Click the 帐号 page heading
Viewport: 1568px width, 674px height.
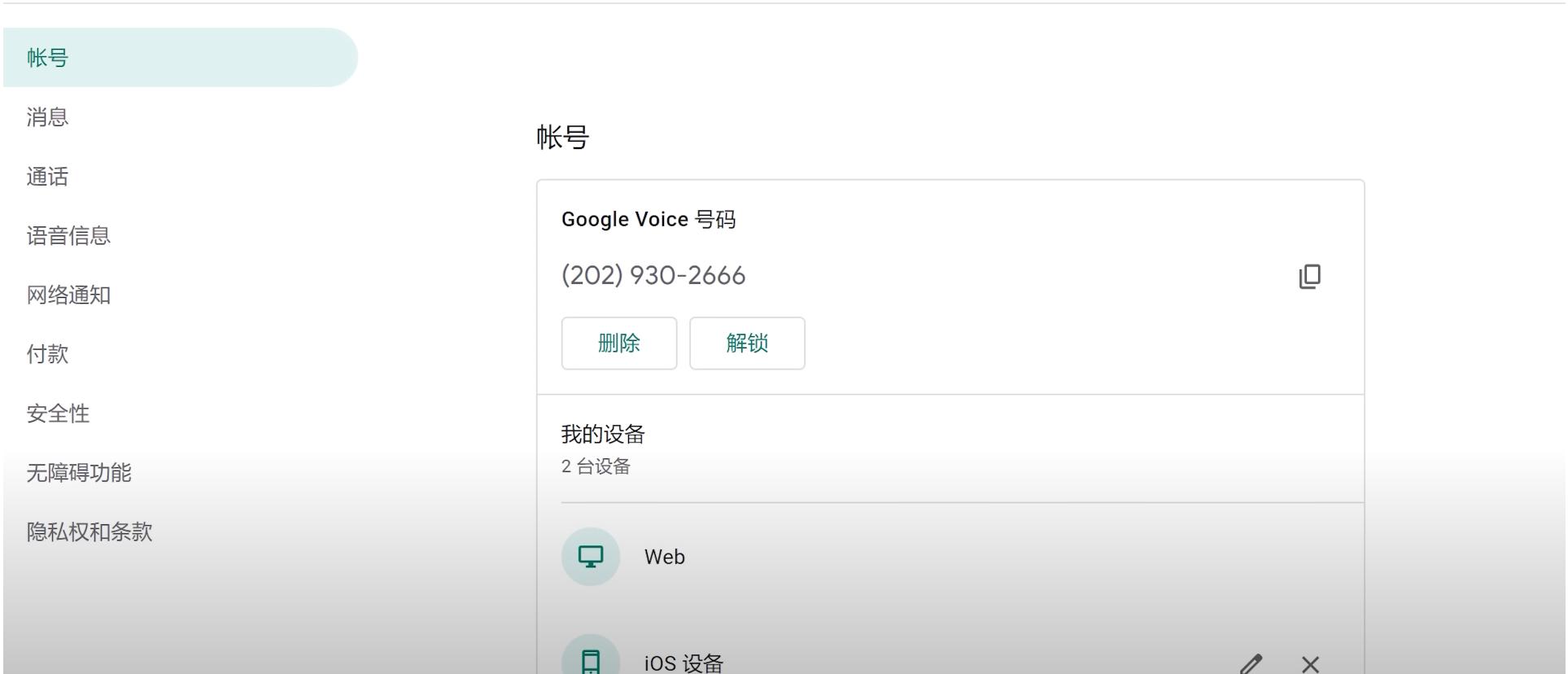coord(562,137)
